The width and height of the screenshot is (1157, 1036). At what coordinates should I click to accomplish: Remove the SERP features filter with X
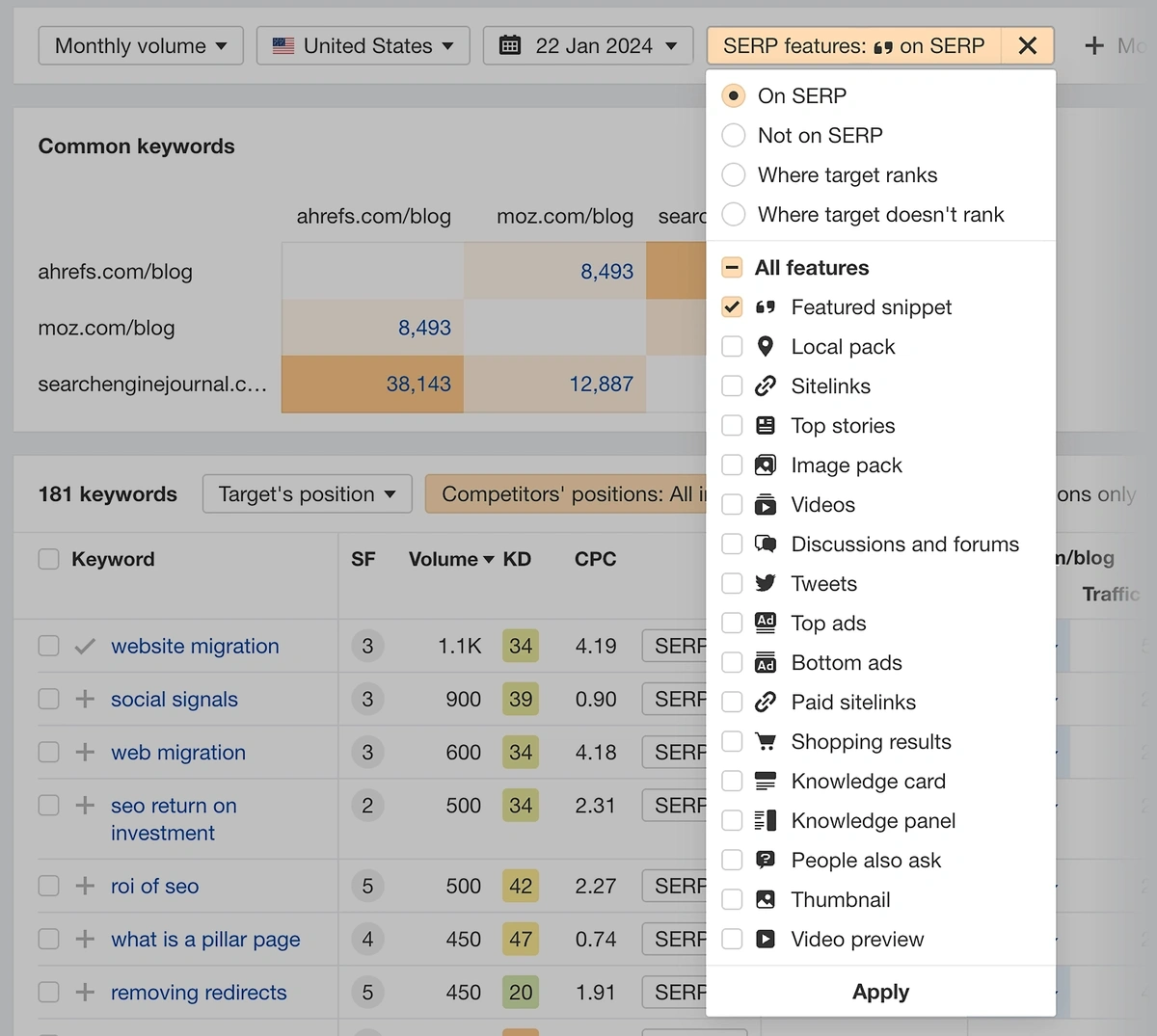click(x=1028, y=45)
